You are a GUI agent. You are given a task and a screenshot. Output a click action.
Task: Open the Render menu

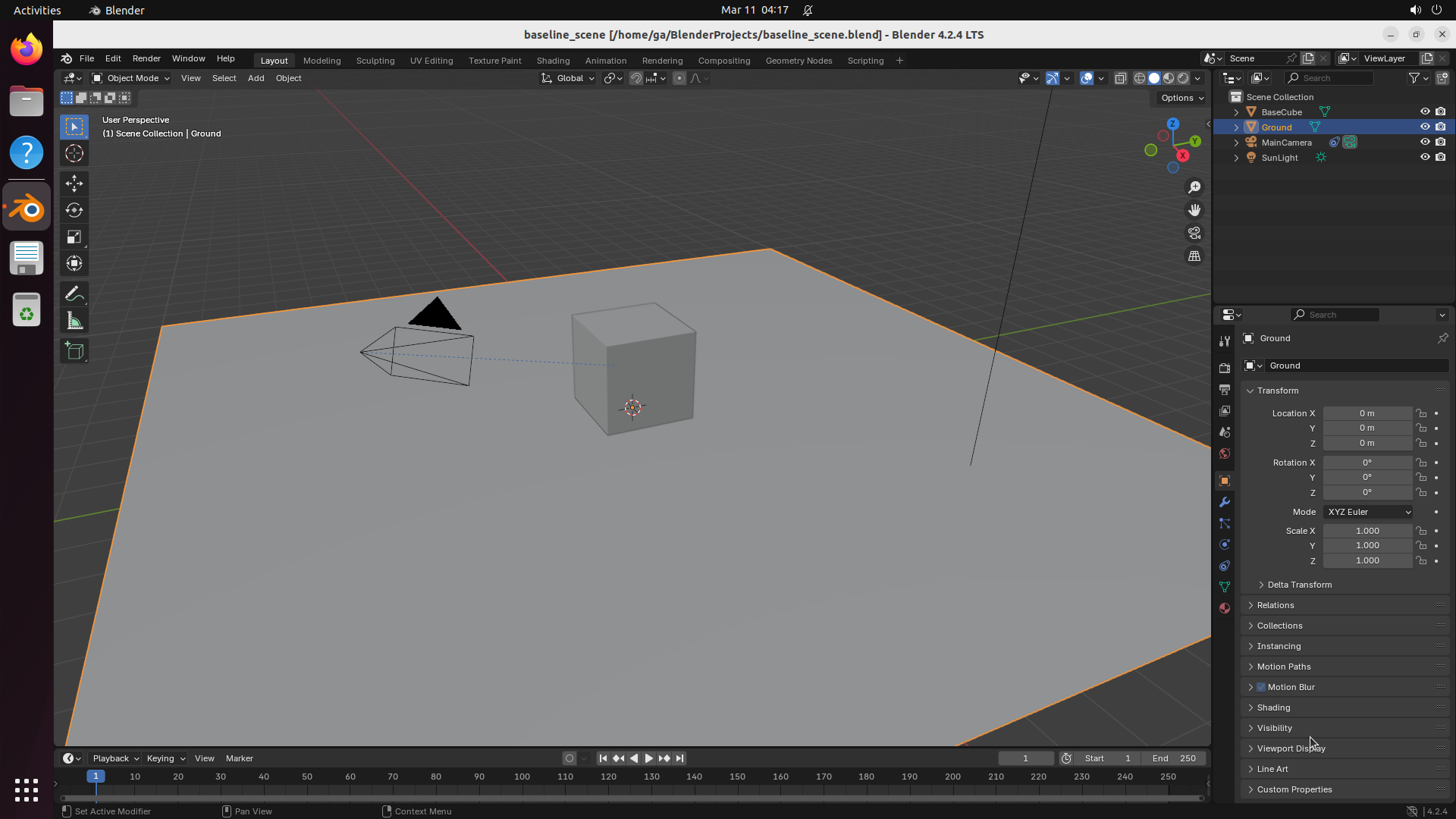click(x=146, y=58)
